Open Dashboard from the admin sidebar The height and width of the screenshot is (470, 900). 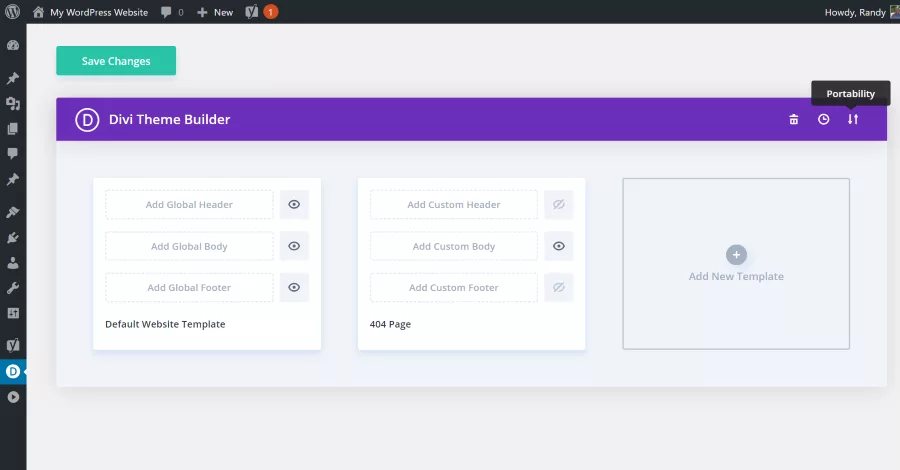click(13, 45)
